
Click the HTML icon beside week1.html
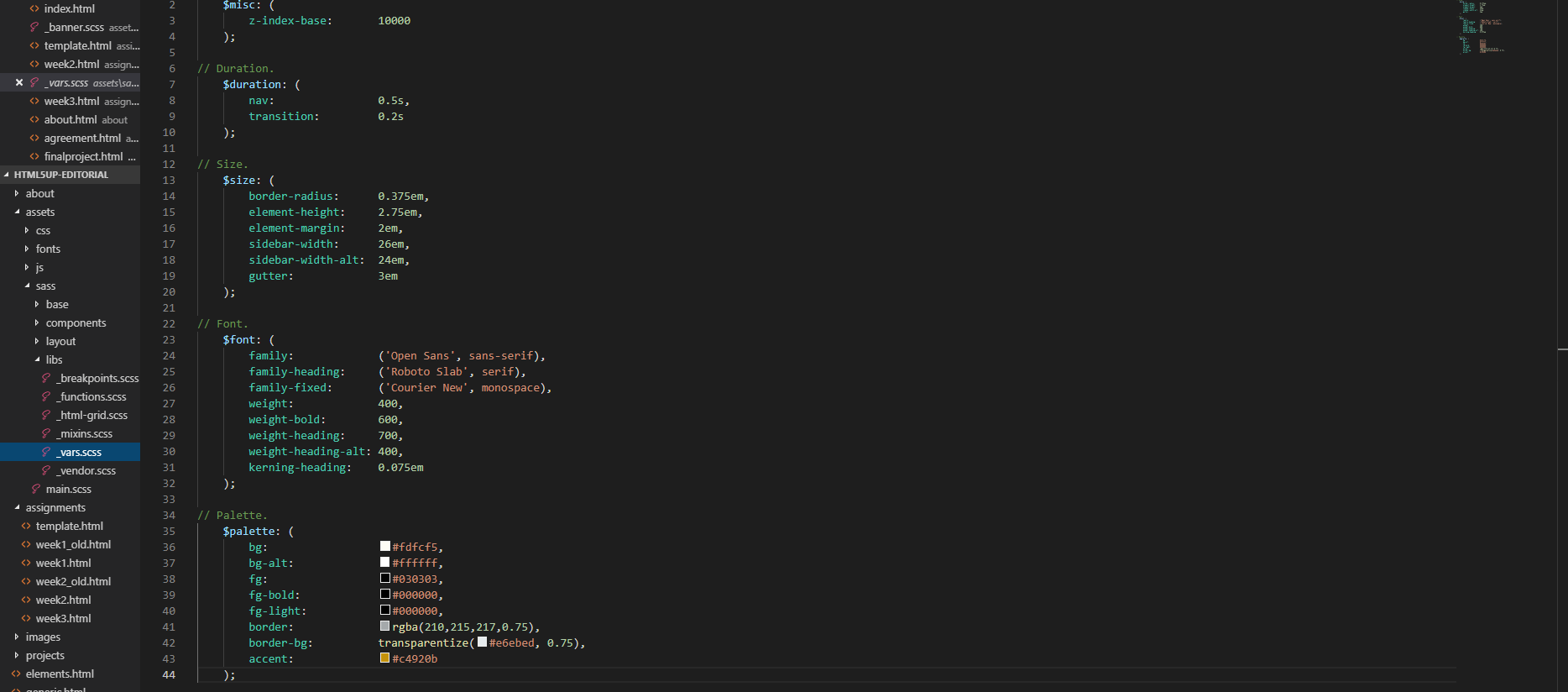coord(26,563)
